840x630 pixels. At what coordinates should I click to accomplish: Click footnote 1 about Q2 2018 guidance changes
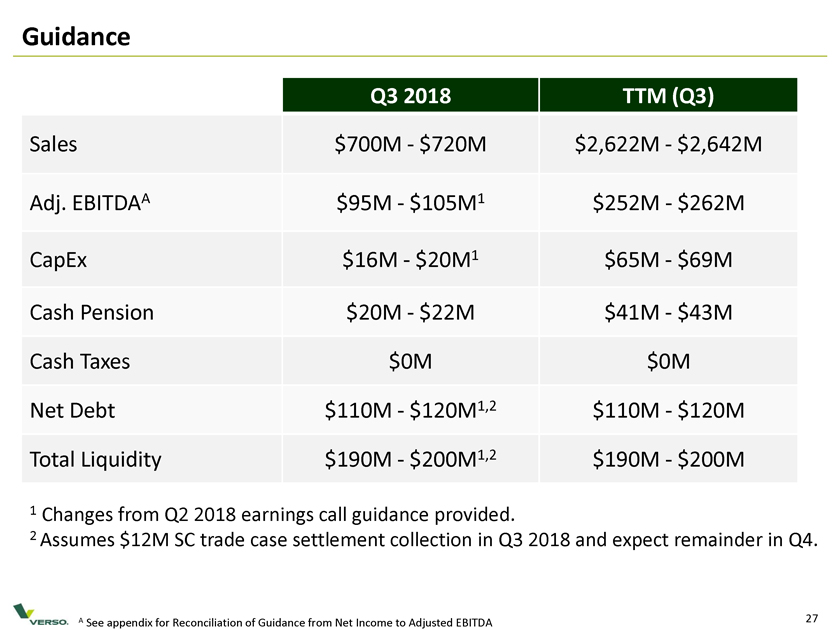[272, 516]
